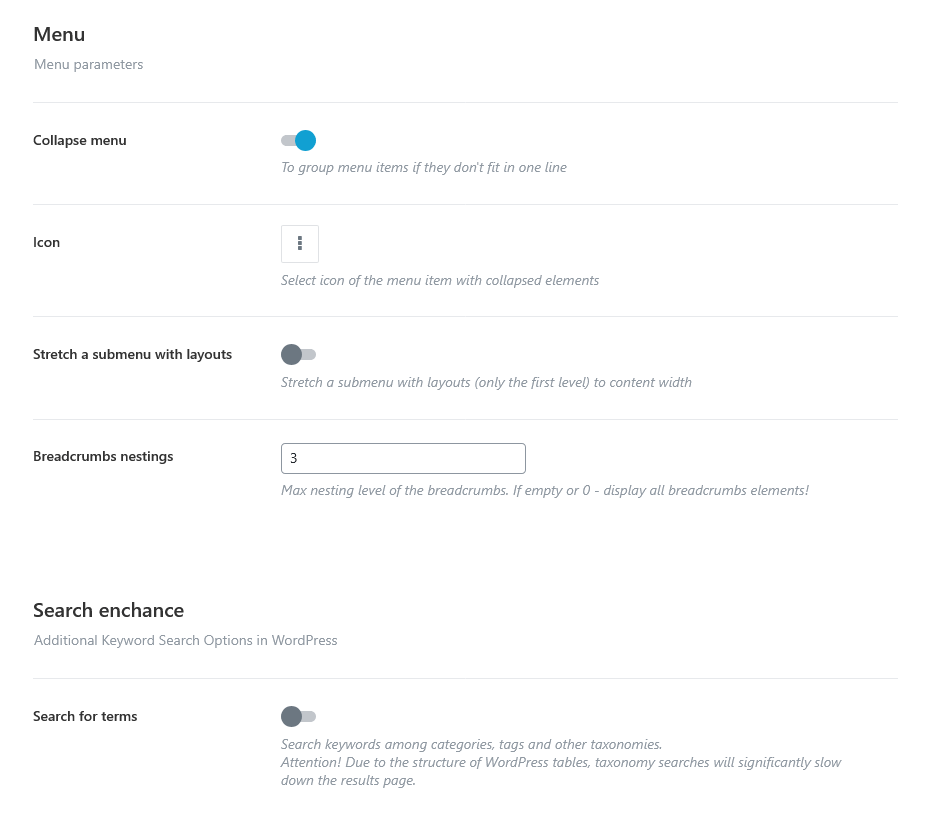This screenshot has width=940, height=813.
Task: Disable the Collapse menu switch
Action: coord(299,140)
